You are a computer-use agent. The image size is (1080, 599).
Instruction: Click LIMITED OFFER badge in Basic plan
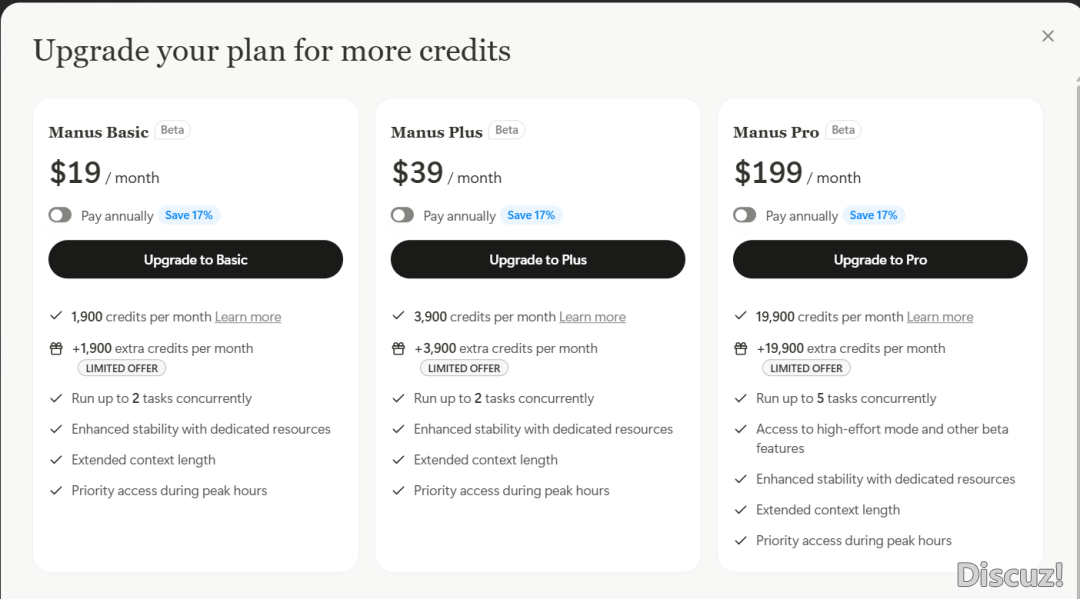[122, 368]
